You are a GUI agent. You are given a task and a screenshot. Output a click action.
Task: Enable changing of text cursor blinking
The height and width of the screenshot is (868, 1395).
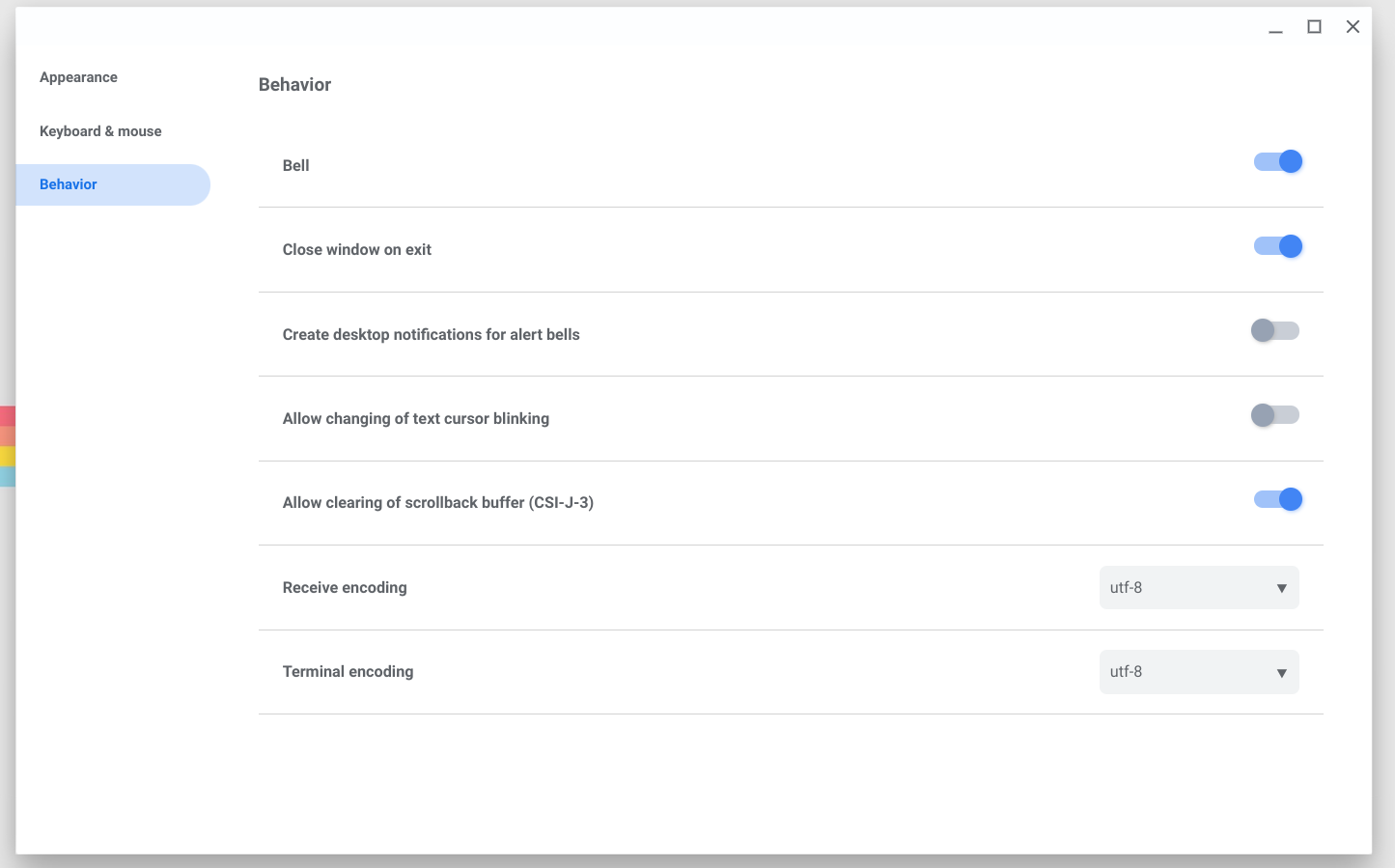[x=1274, y=416]
